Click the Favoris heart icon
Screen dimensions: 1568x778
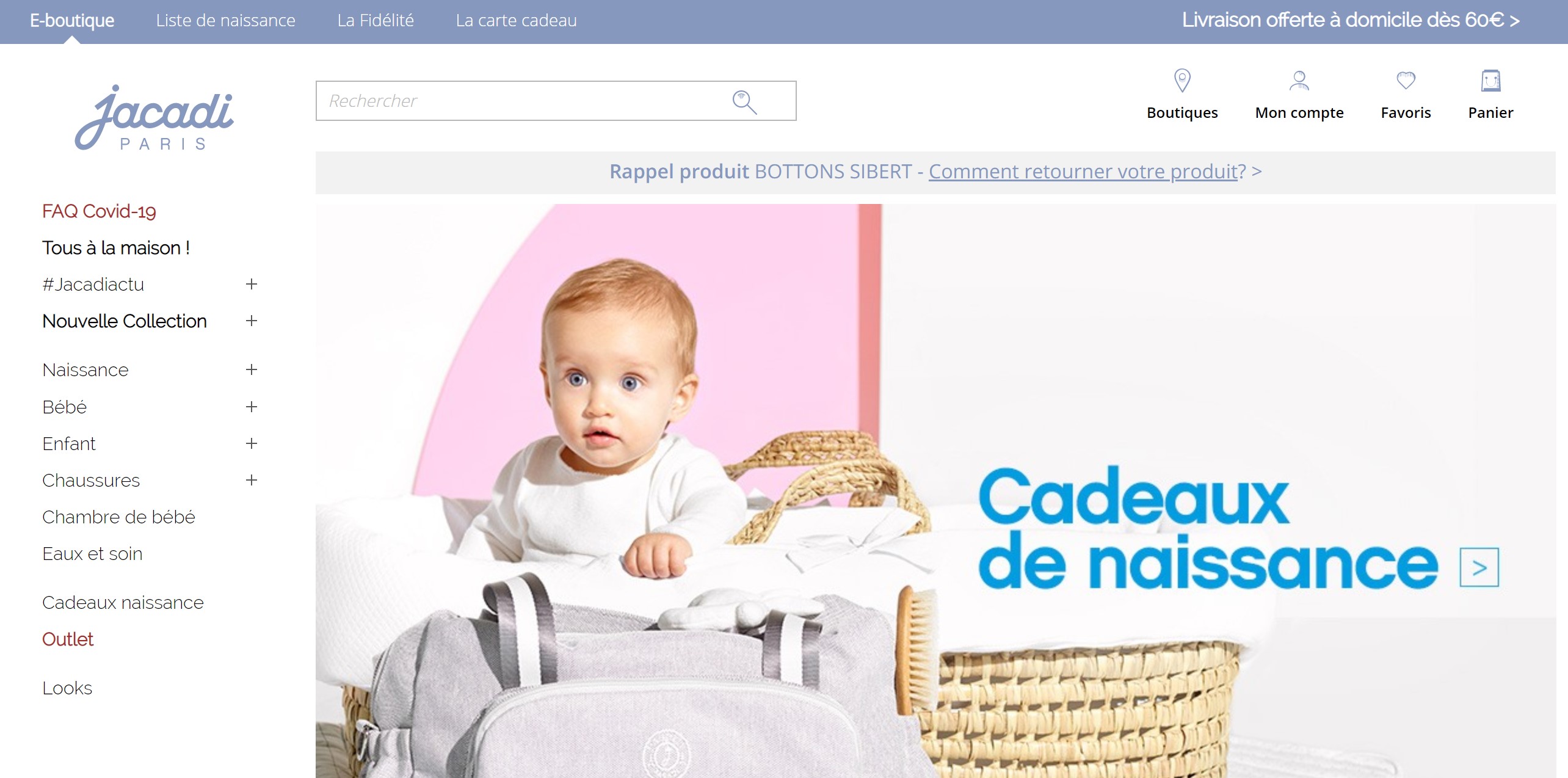coord(1406,80)
